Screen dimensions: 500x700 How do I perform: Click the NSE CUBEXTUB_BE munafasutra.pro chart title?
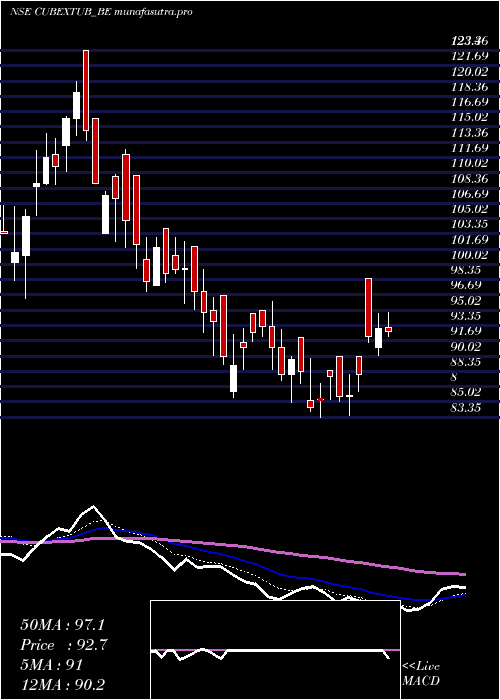[x=101, y=12]
